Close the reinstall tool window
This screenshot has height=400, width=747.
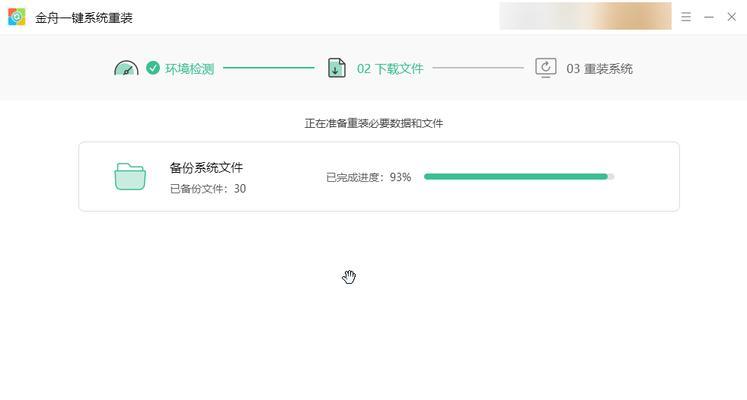pos(732,17)
